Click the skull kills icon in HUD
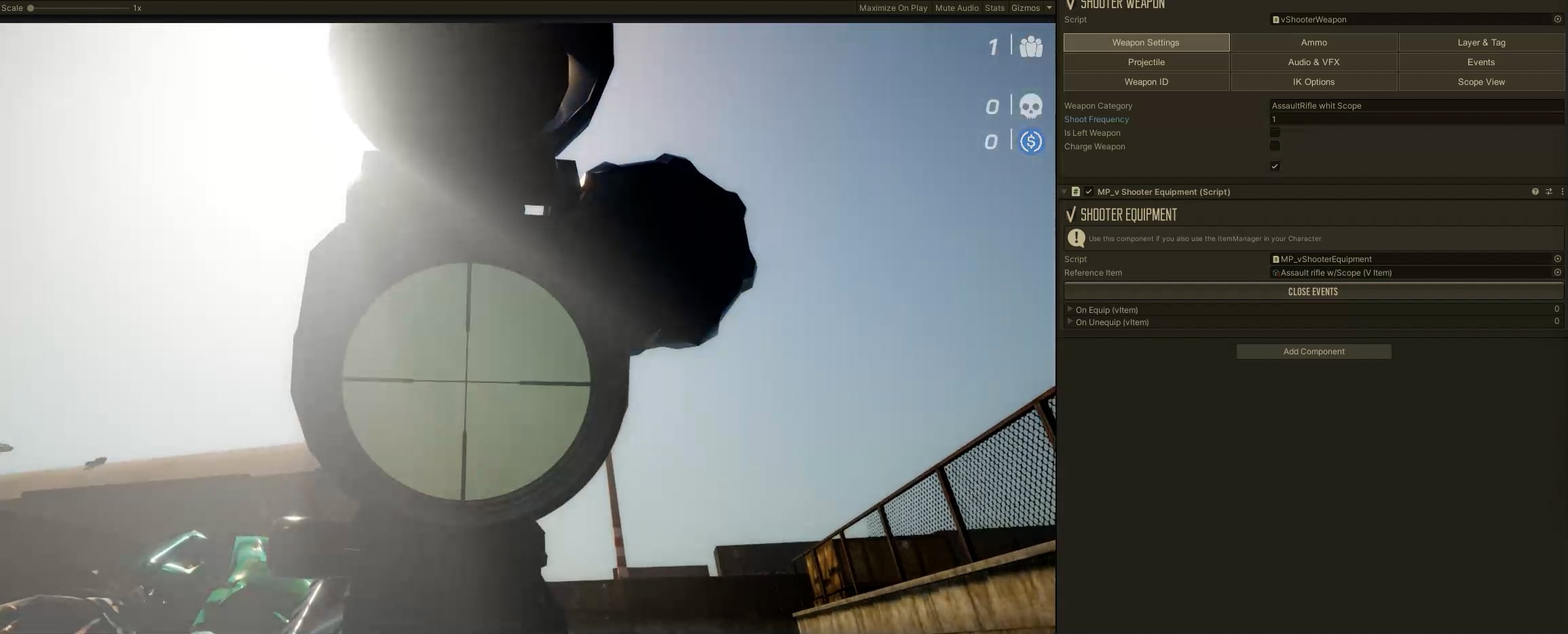 coord(1031,107)
